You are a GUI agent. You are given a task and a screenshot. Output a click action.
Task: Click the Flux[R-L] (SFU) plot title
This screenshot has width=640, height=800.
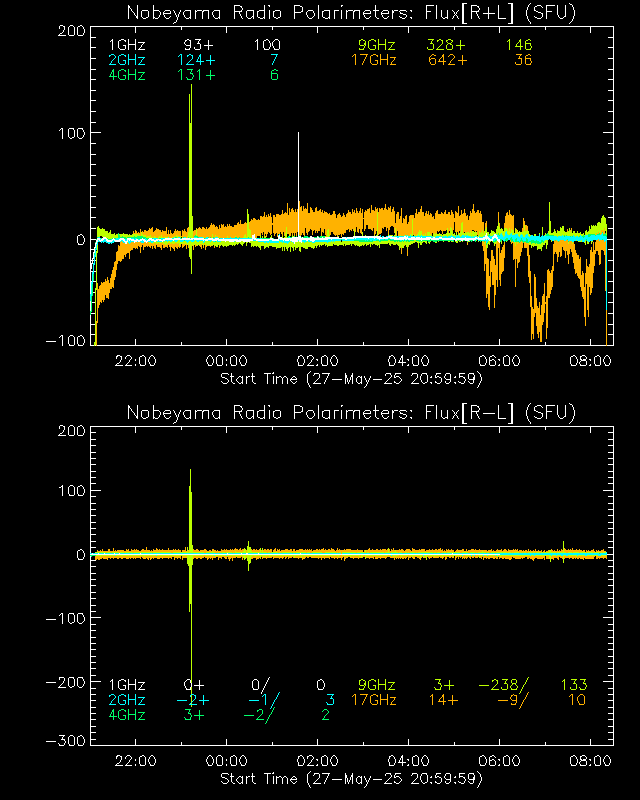(351, 412)
